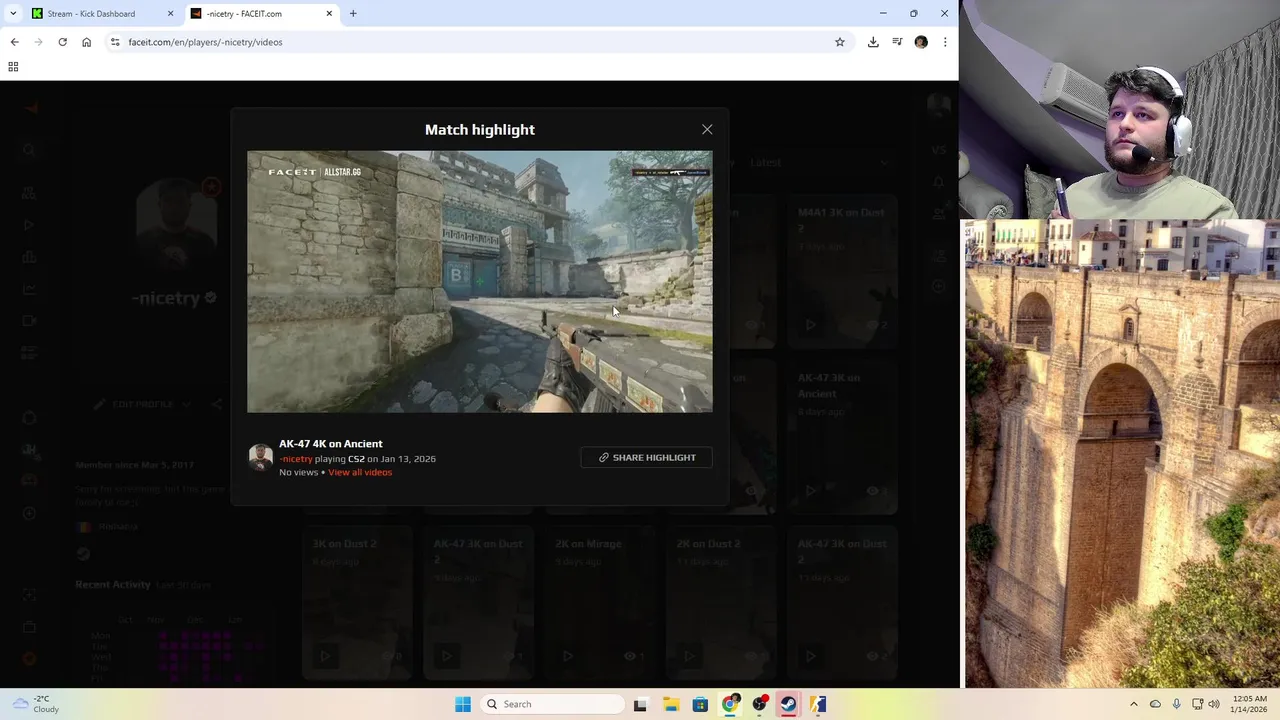Switch to Chrome in the taskbar
Screen dimensions: 1280x720
730,704
